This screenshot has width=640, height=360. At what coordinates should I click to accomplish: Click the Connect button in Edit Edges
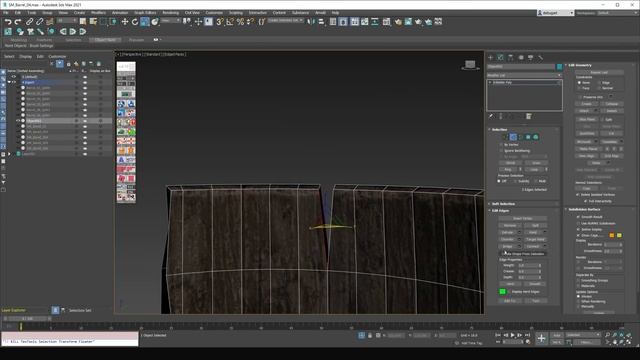tap(533, 247)
